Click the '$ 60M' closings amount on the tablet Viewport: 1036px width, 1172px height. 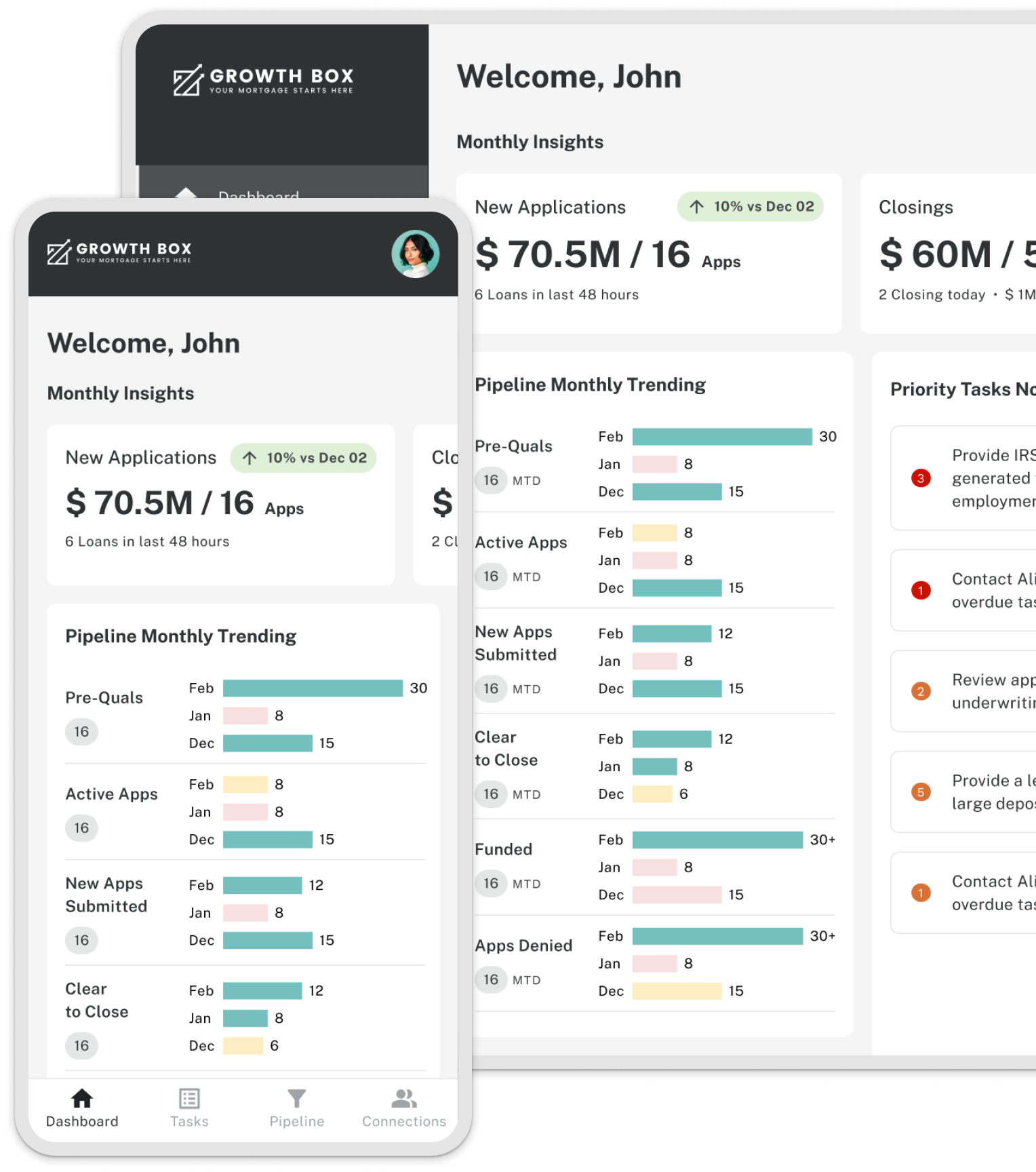tap(936, 255)
